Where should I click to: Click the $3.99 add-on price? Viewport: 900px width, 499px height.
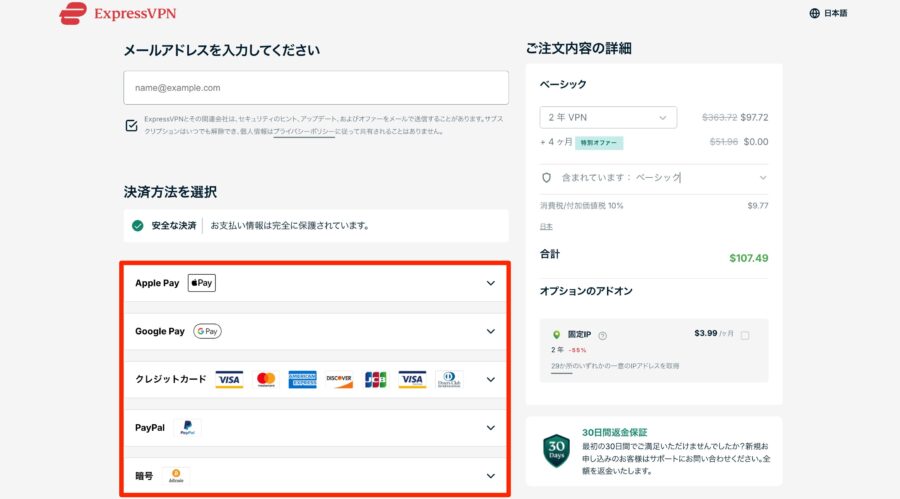[705, 333]
